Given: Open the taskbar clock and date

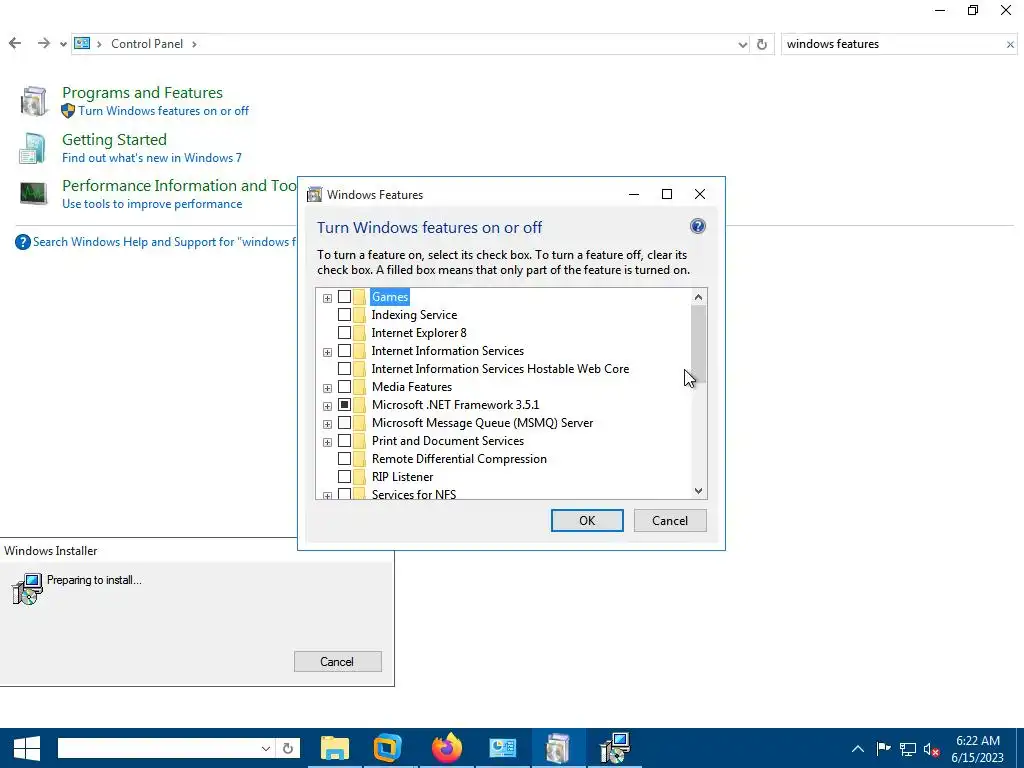Looking at the screenshot, I should [978, 749].
